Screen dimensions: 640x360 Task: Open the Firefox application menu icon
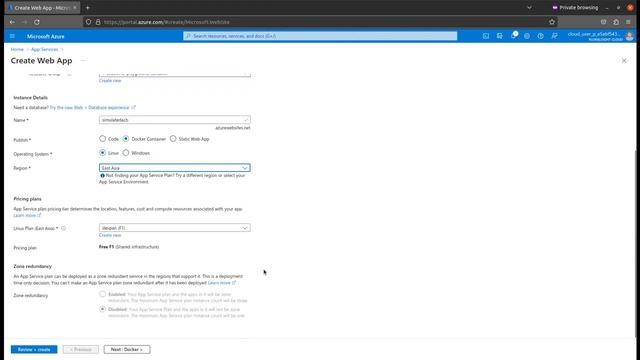click(x=628, y=22)
